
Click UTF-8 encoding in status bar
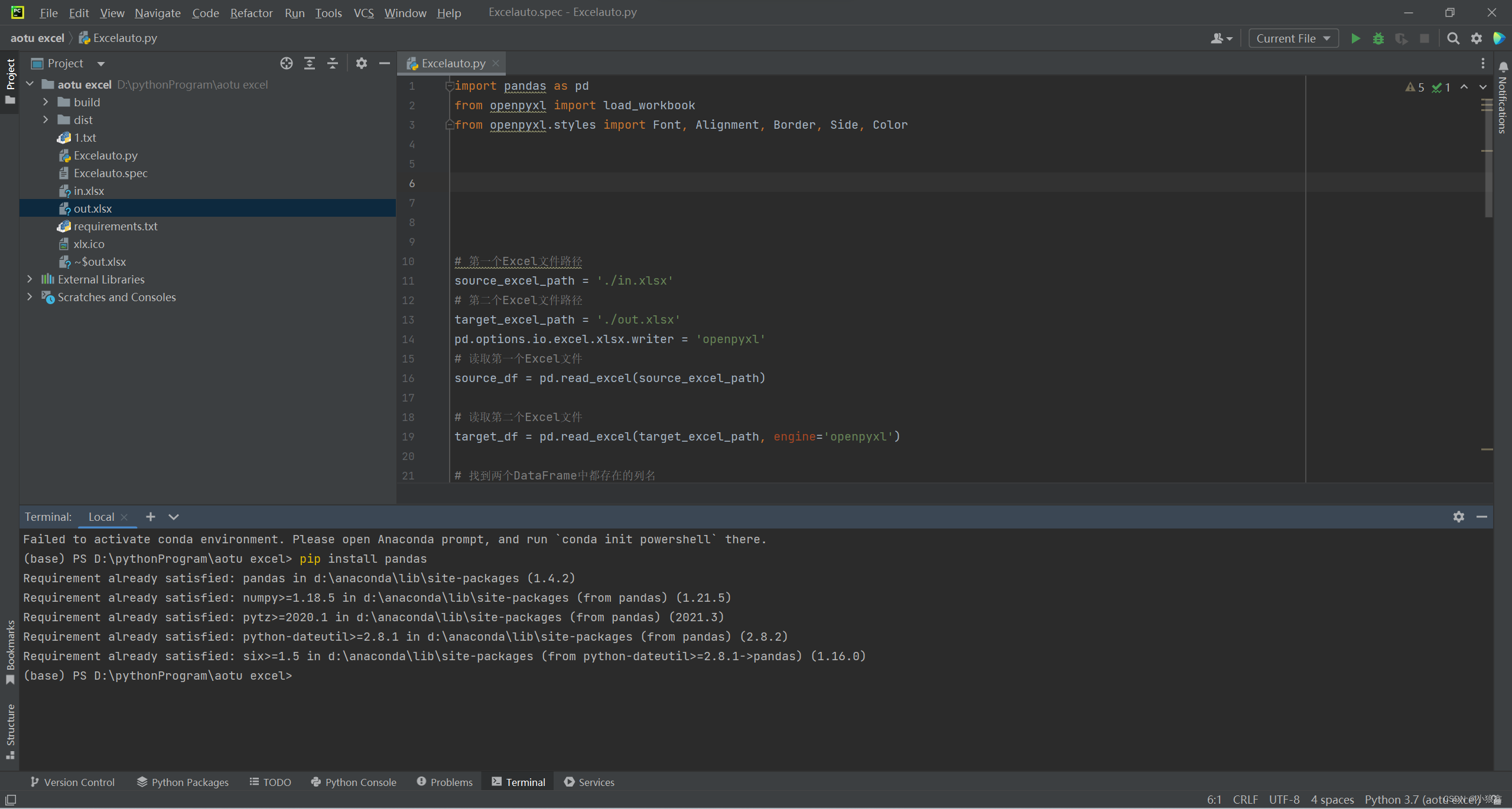click(x=1284, y=800)
